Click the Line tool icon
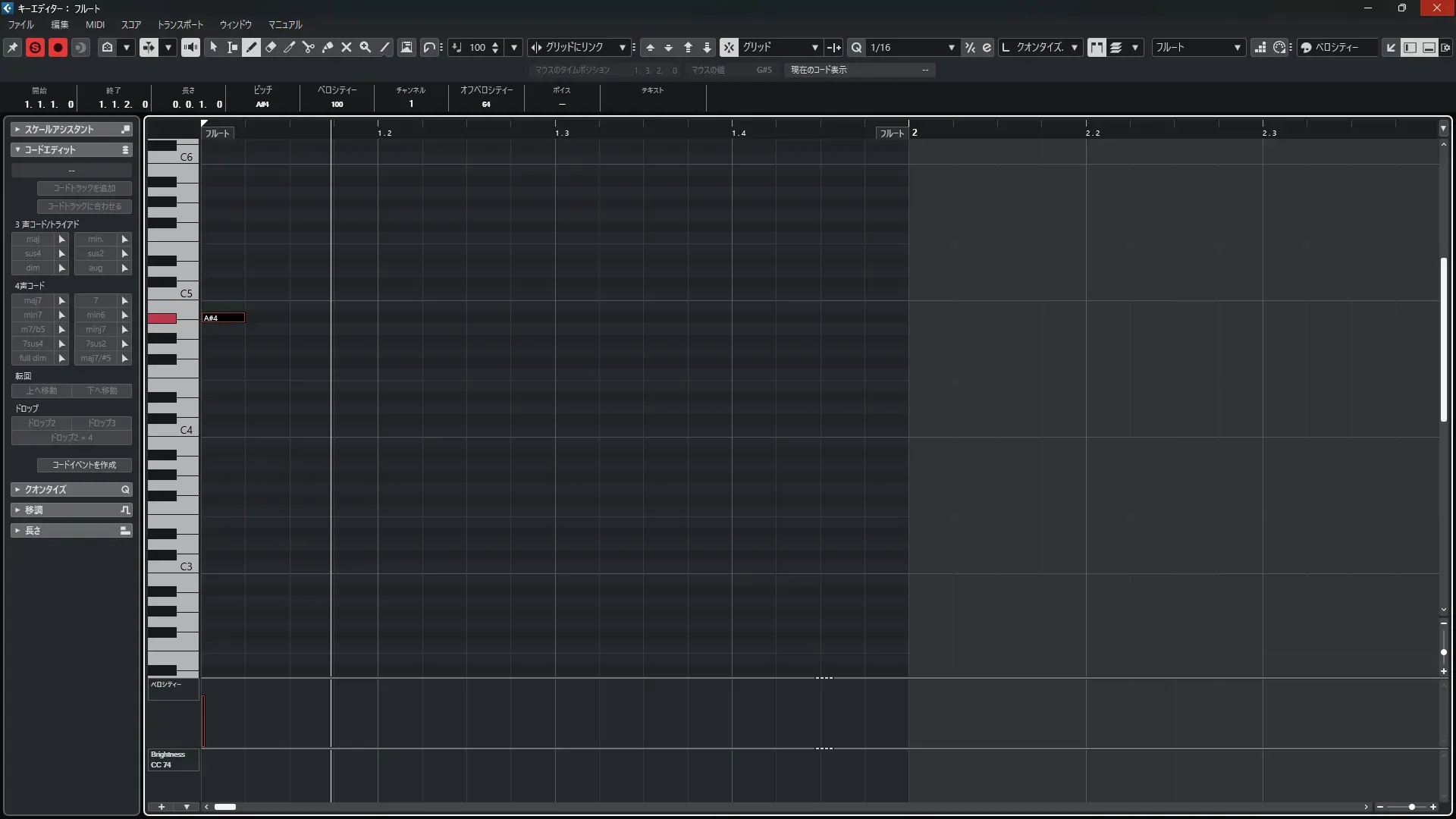 [384, 47]
